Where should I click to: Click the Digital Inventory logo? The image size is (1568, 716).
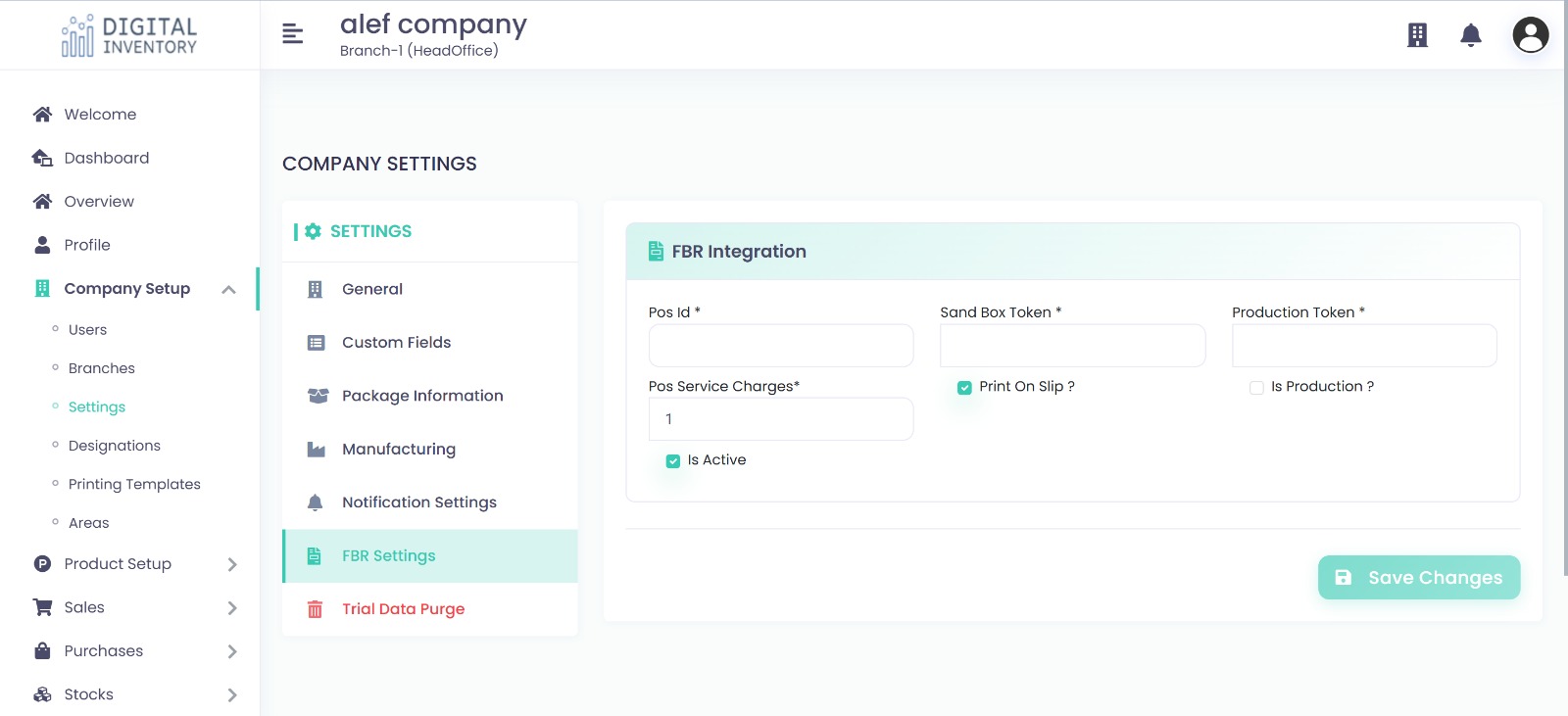[129, 35]
